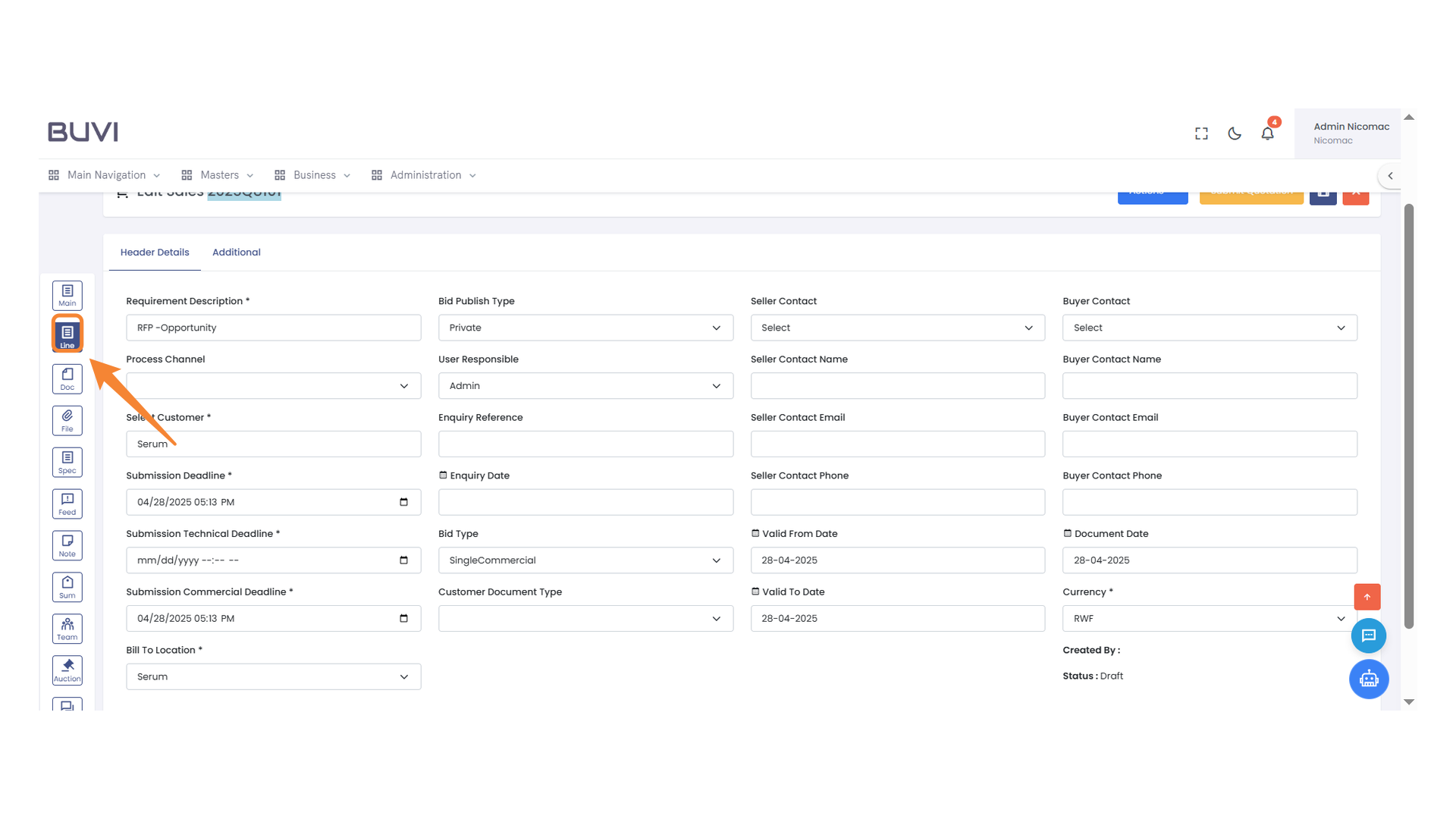Click the Enquiry Reference input field
The width and height of the screenshot is (1456, 819).
tap(585, 444)
